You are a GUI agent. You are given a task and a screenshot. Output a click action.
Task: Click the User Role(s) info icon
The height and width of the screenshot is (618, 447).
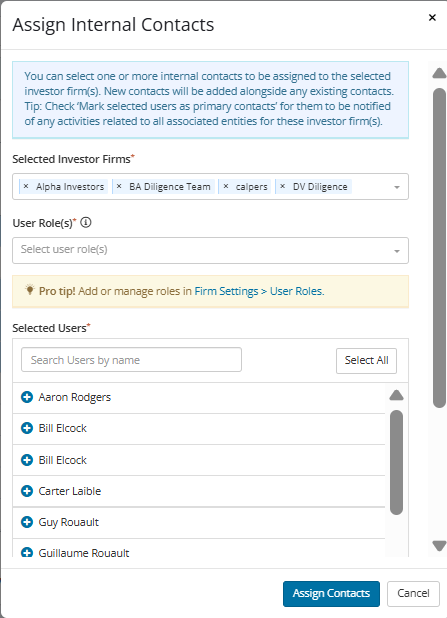(86, 223)
